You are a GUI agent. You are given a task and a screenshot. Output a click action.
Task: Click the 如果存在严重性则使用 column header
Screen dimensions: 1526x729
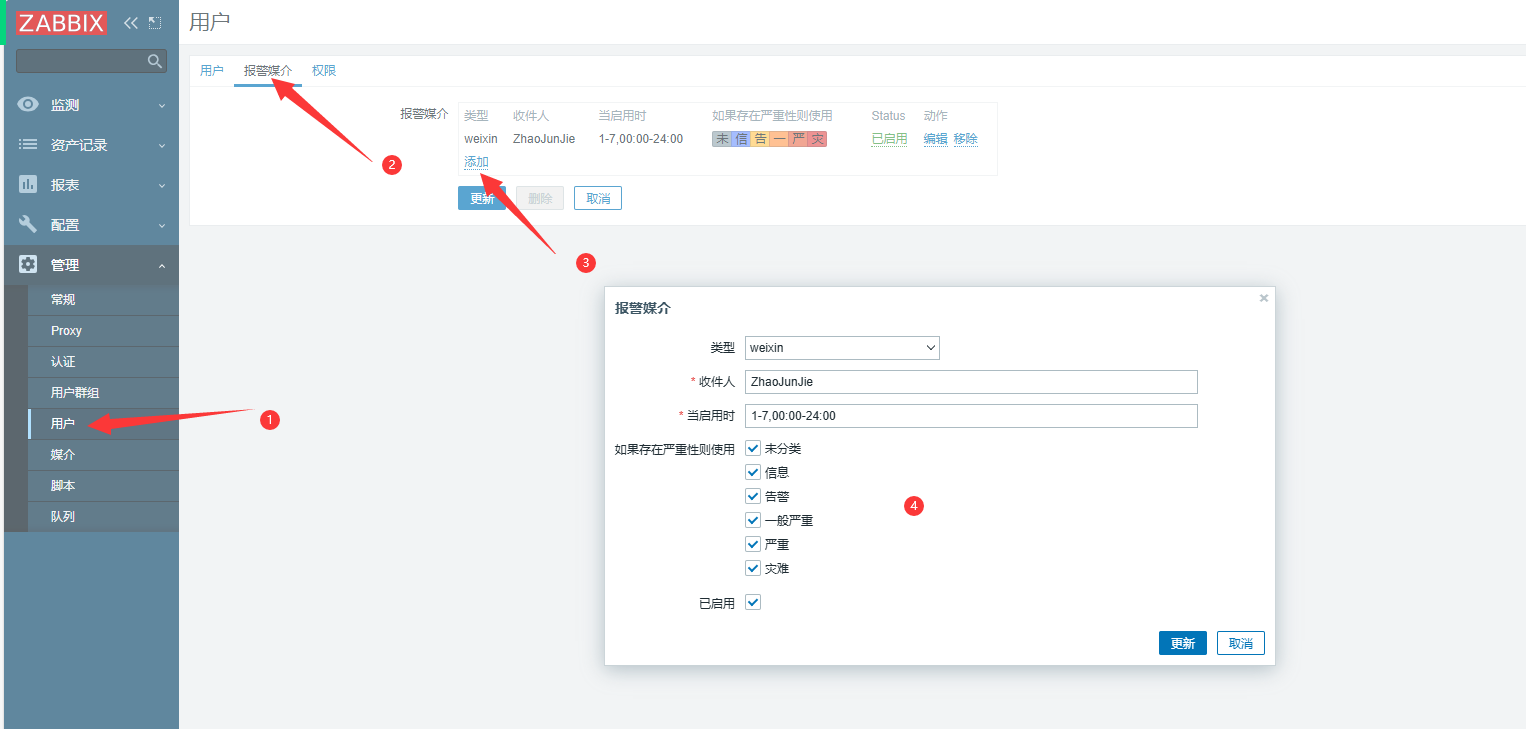pyautogui.click(x=772, y=116)
